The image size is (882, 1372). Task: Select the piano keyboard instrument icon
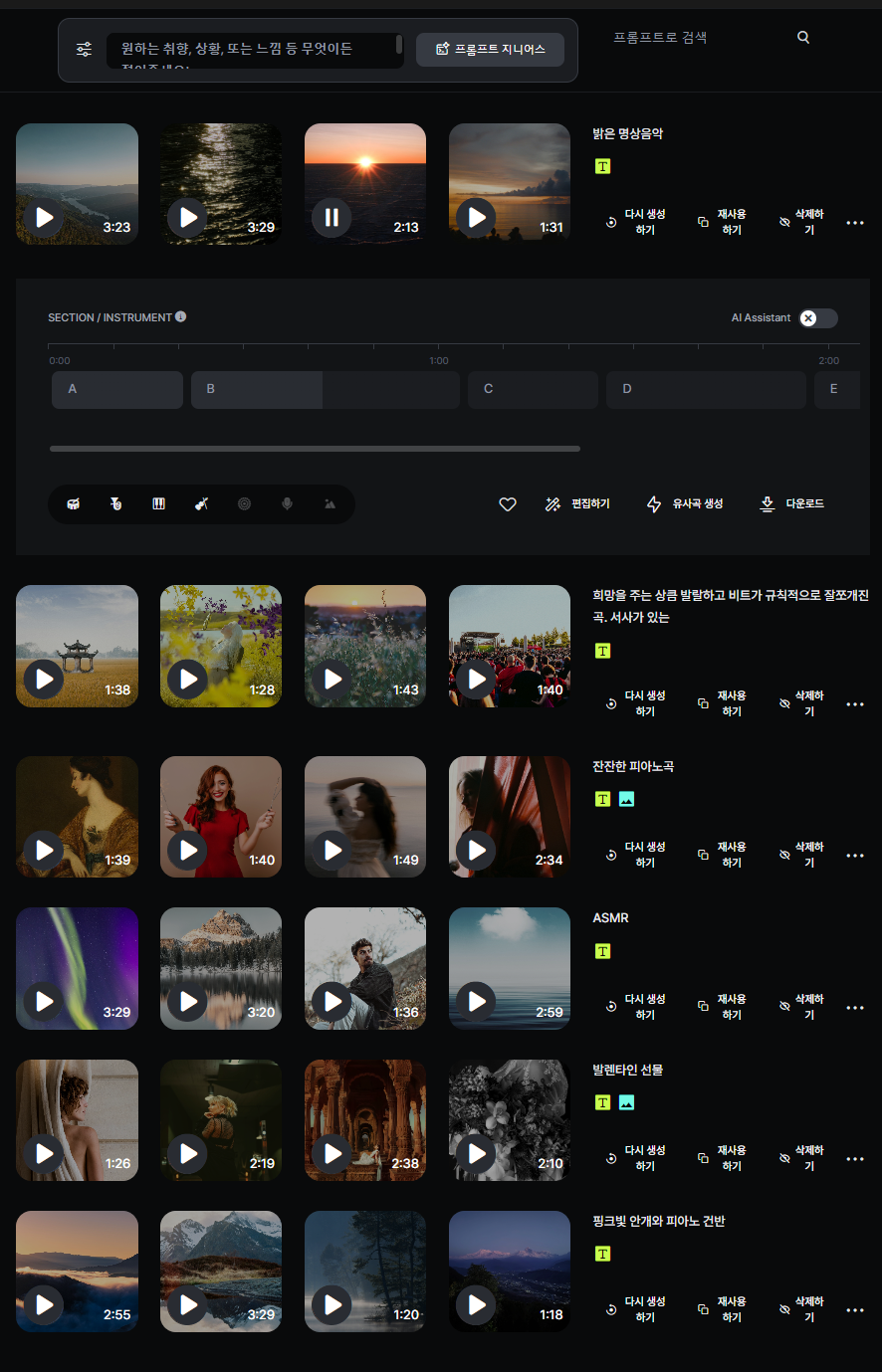[158, 504]
